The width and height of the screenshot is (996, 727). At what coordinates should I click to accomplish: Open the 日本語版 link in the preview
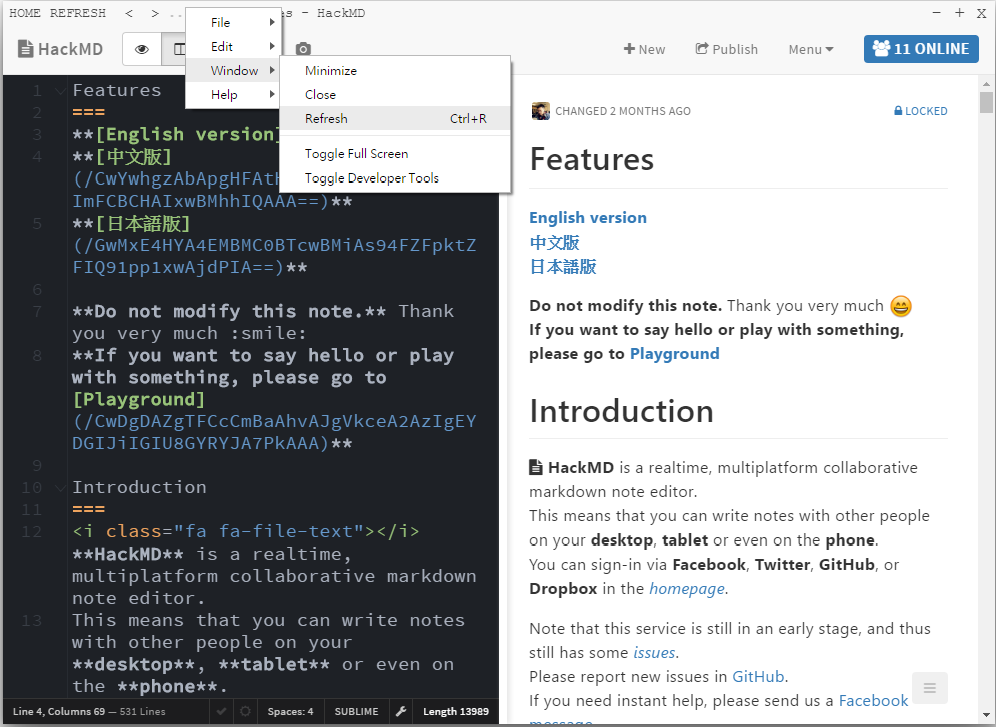562,266
